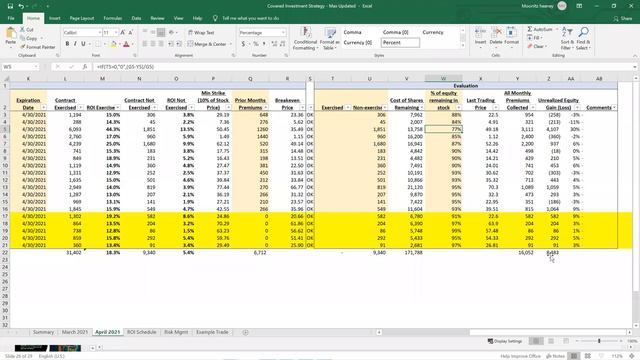Image resolution: width=640 pixels, height=360 pixels.
Task: Open Format as Table gallery
Action: [329, 39]
